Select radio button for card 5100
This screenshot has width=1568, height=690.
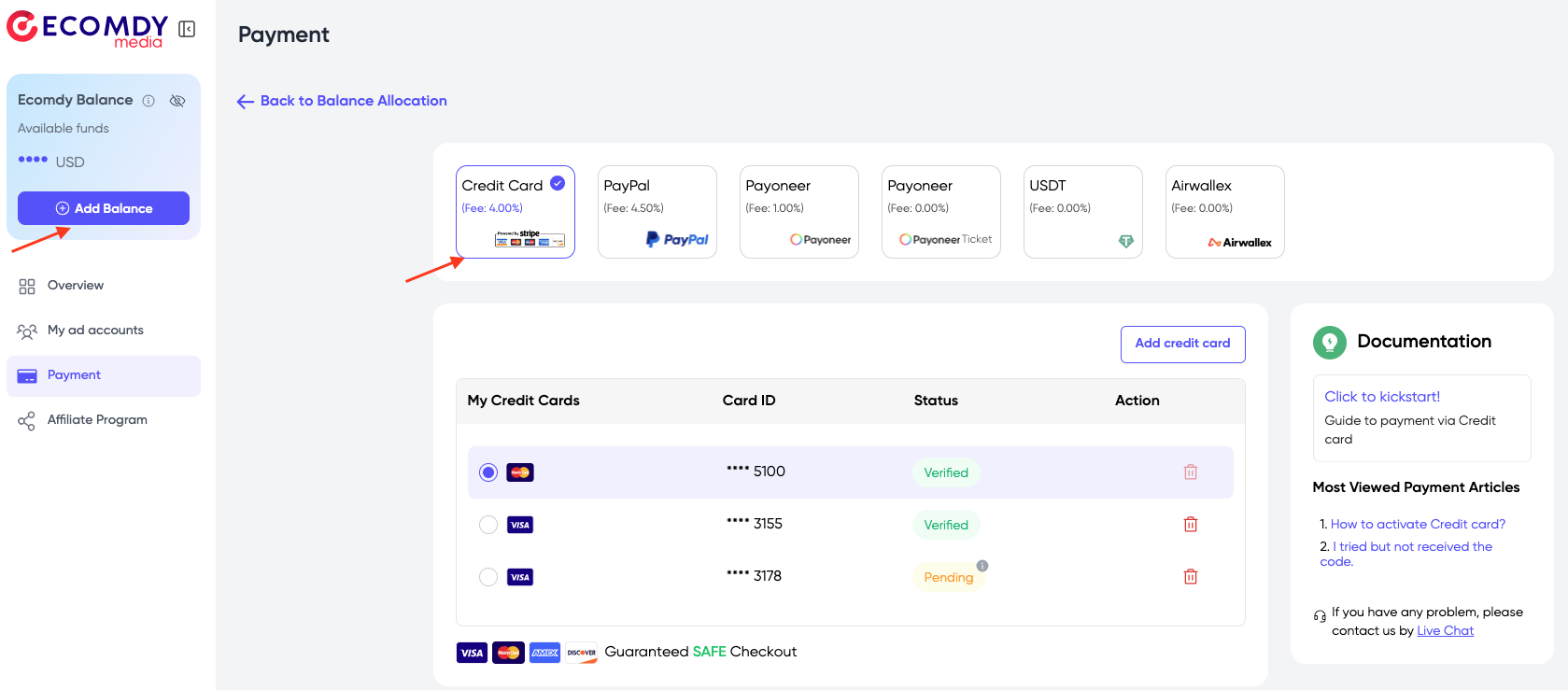click(x=488, y=472)
